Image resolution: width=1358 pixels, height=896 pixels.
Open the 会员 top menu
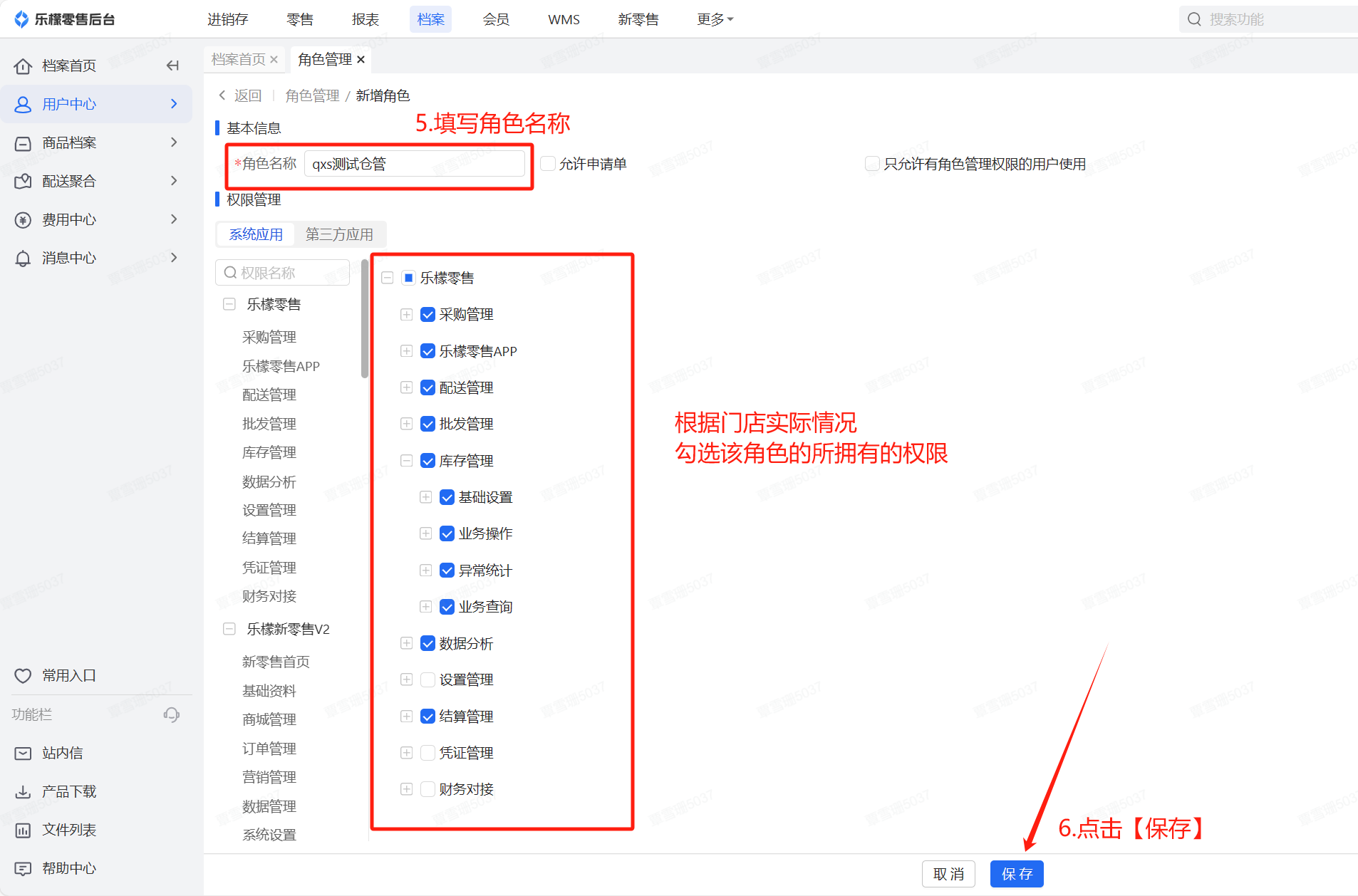pos(496,19)
